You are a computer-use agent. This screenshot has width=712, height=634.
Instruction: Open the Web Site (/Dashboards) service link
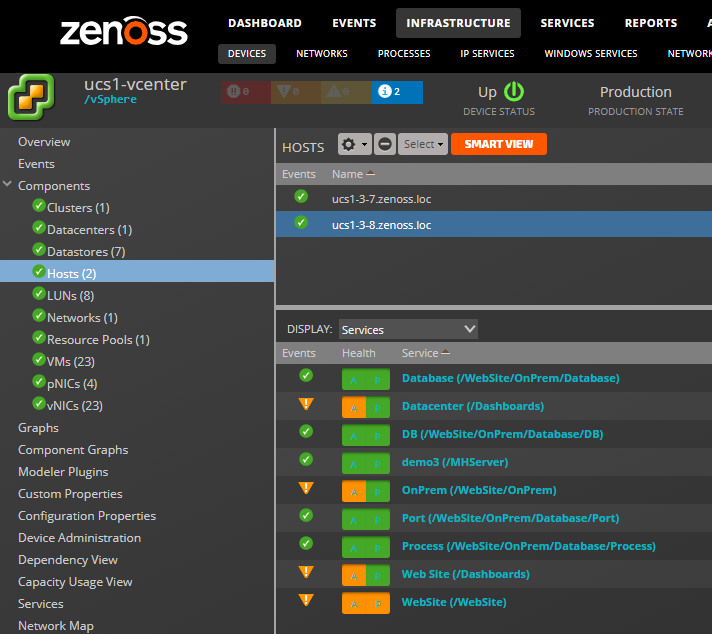(x=465, y=575)
